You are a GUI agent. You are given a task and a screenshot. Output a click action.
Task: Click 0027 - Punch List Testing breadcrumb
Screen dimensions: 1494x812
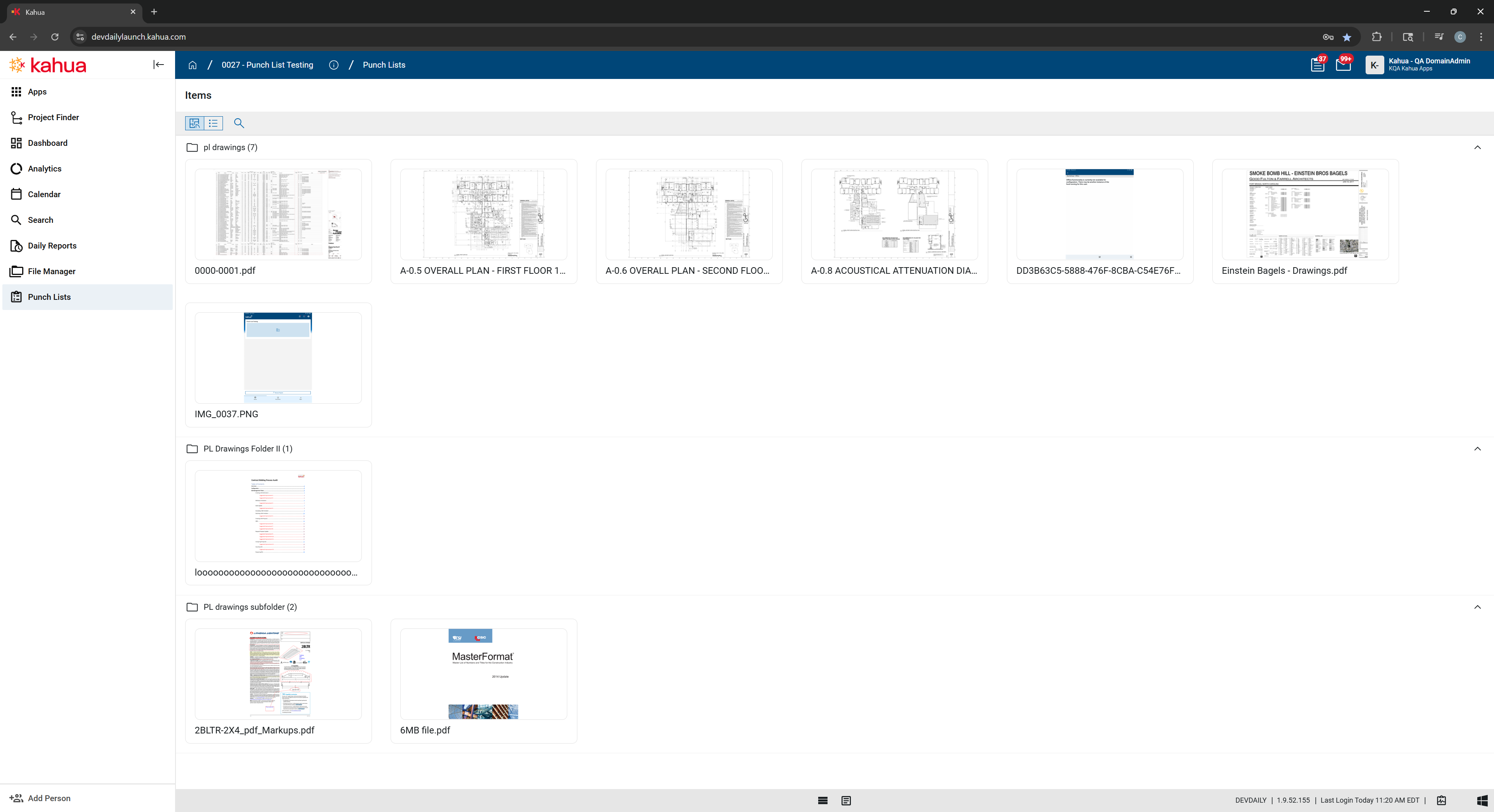[267, 65]
